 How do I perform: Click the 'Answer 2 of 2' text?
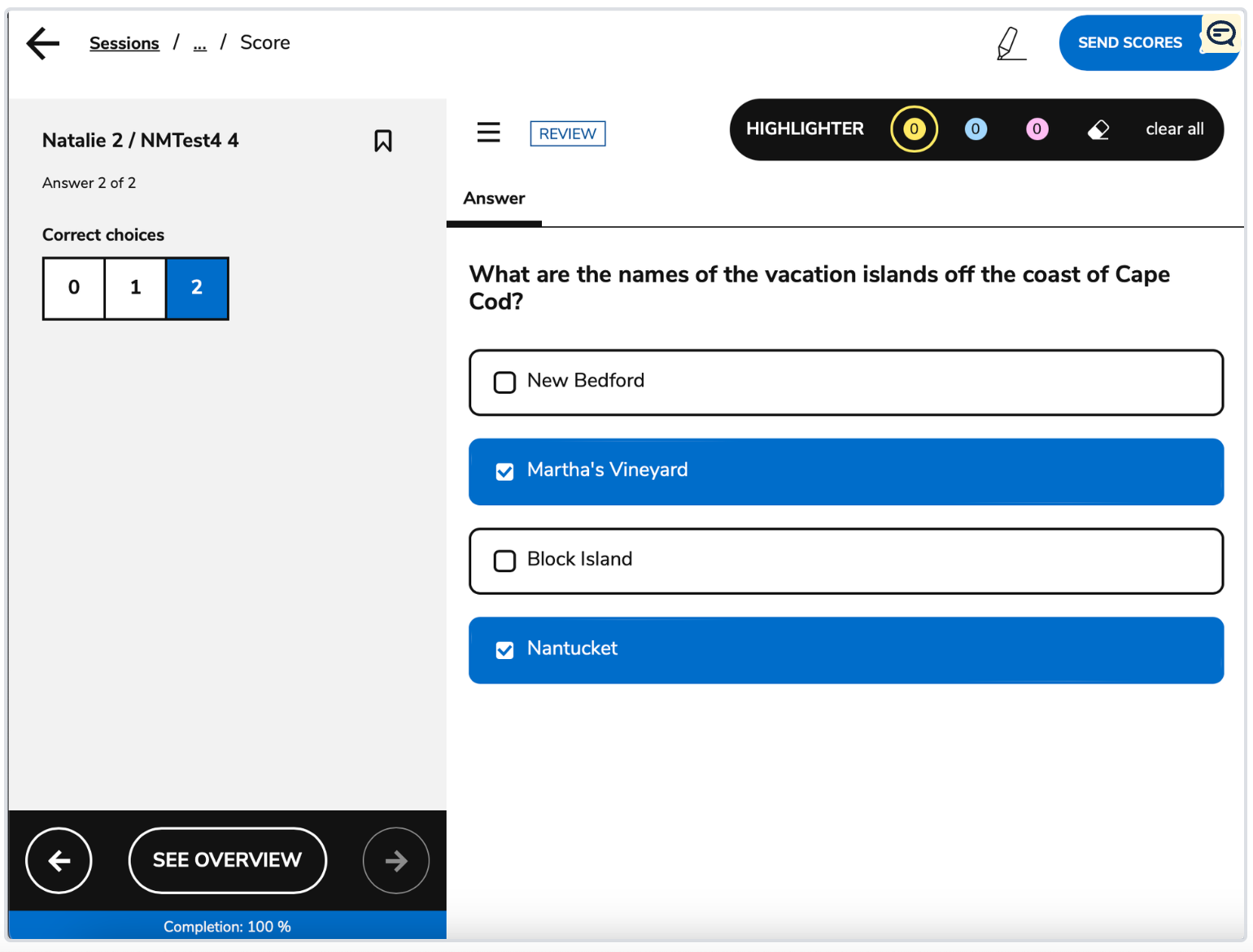(89, 183)
